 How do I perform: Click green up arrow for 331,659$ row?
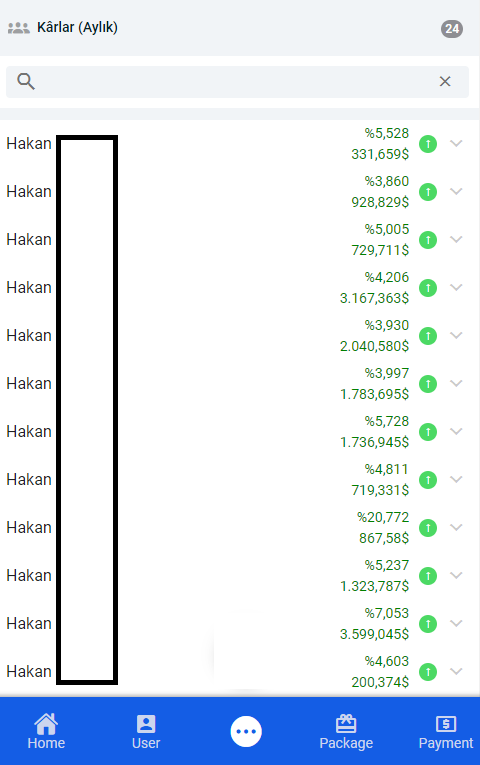point(428,144)
